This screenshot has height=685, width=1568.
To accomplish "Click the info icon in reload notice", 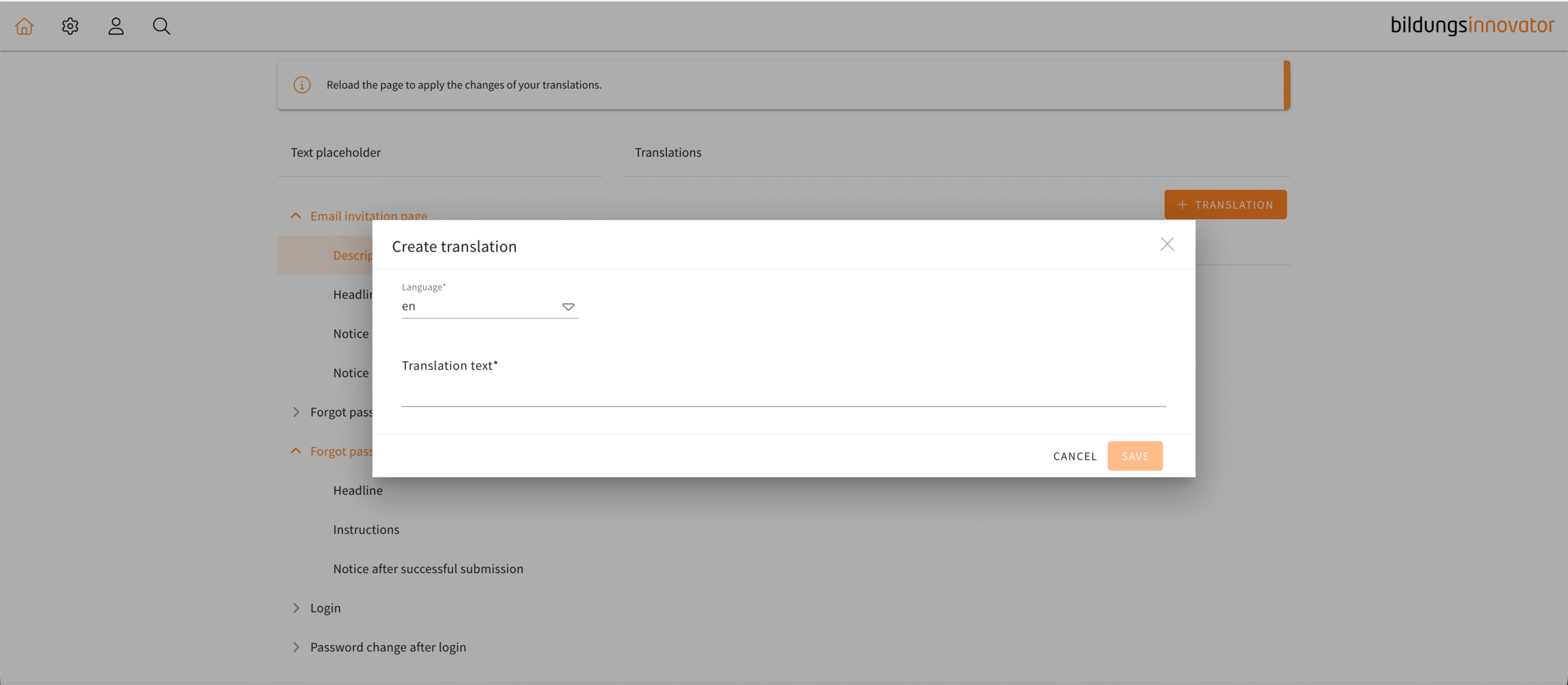I will pyautogui.click(x=302, y=85).
